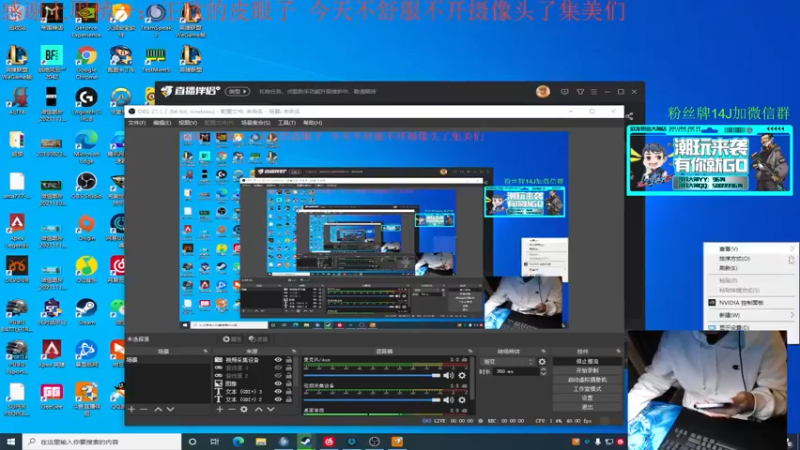
Task: Select the Apex Legends desktop icon
Action: click(x=17, y=231)
